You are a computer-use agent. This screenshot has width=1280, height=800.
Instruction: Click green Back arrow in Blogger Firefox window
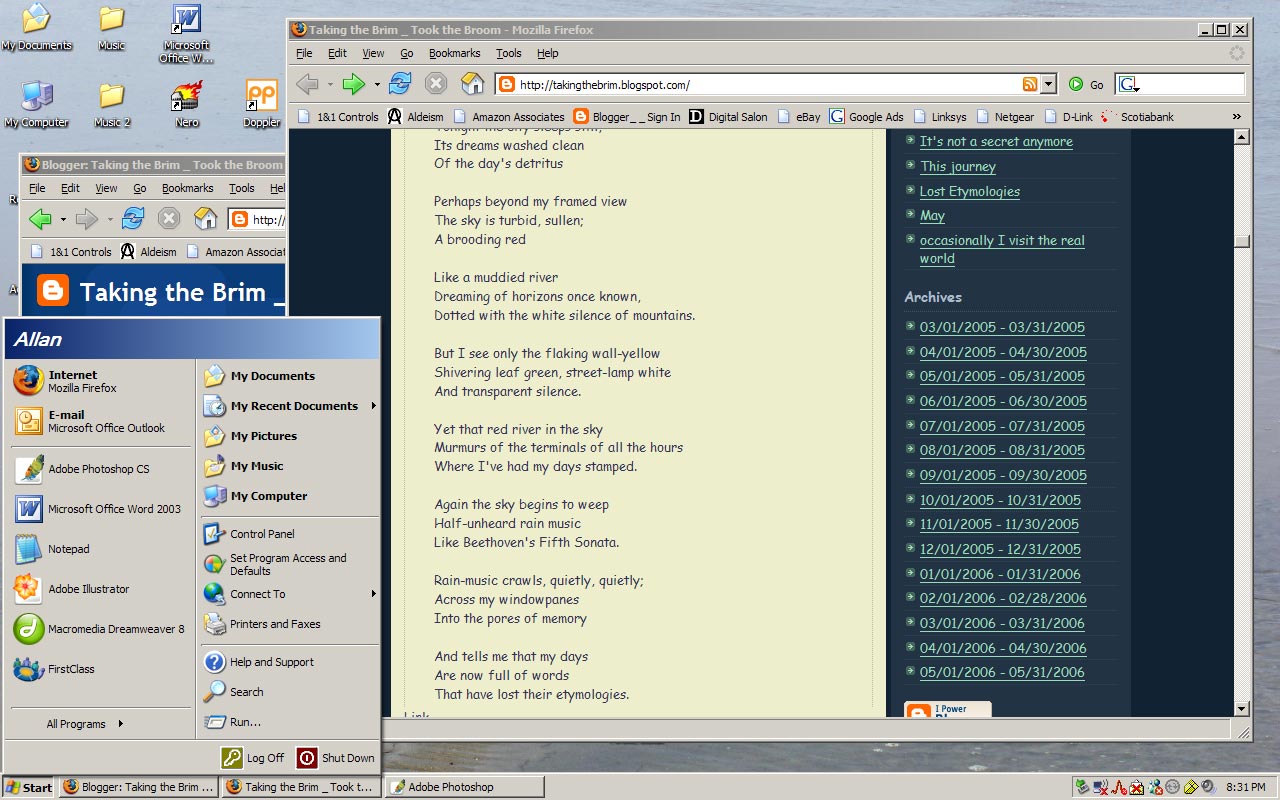point(39,218)
